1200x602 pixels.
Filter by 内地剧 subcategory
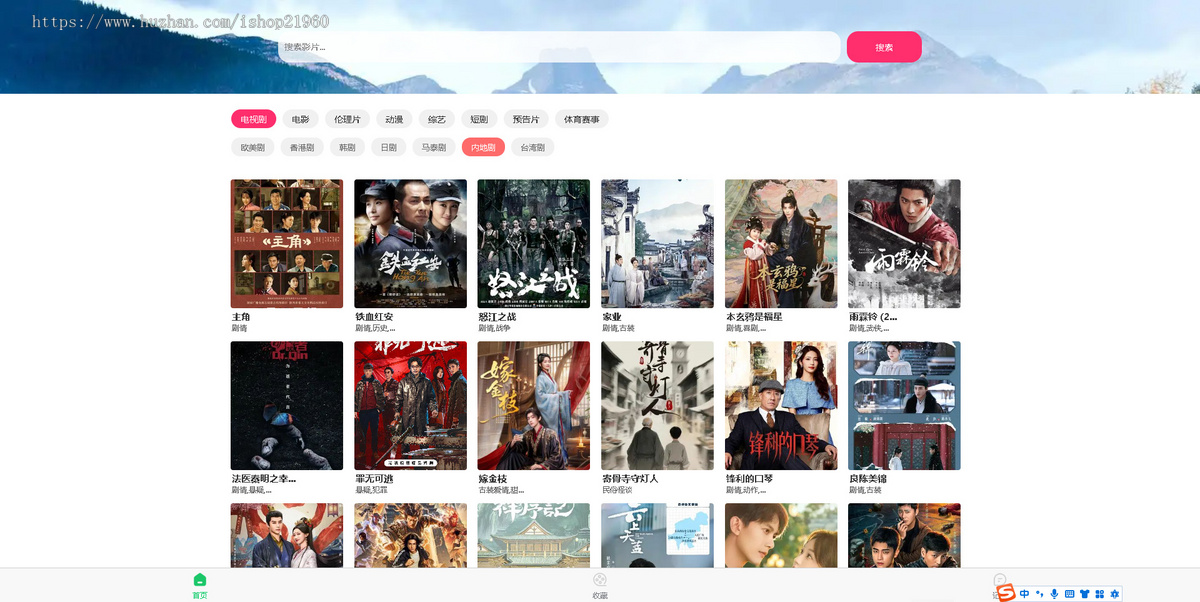483,147
